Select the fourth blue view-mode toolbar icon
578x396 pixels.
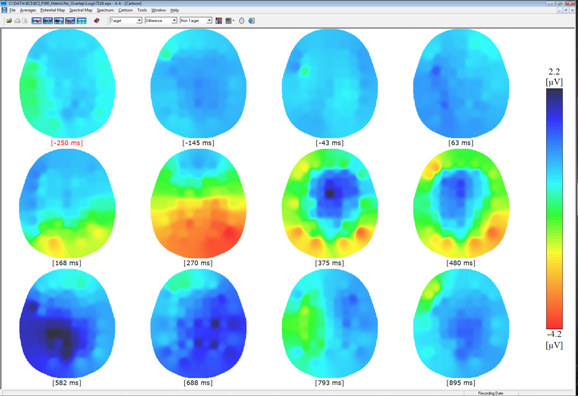click(x=70, y=21)
